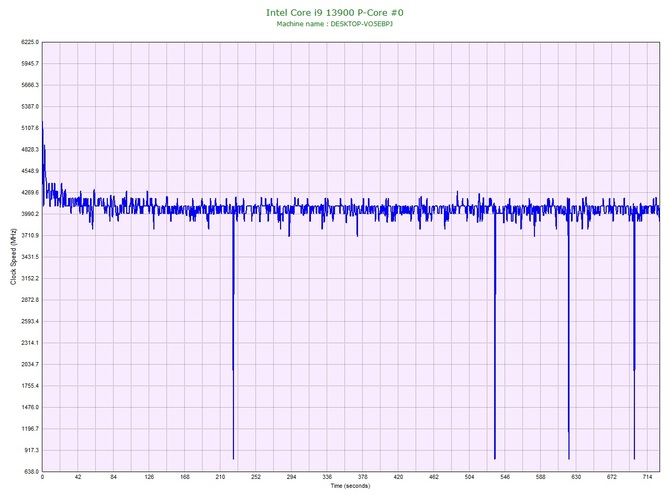Click the 'Machine name : DESKTOP-VO5EBPJ' subtitle
Viewport: 670px width, 503px height.
tap(335, 24)
